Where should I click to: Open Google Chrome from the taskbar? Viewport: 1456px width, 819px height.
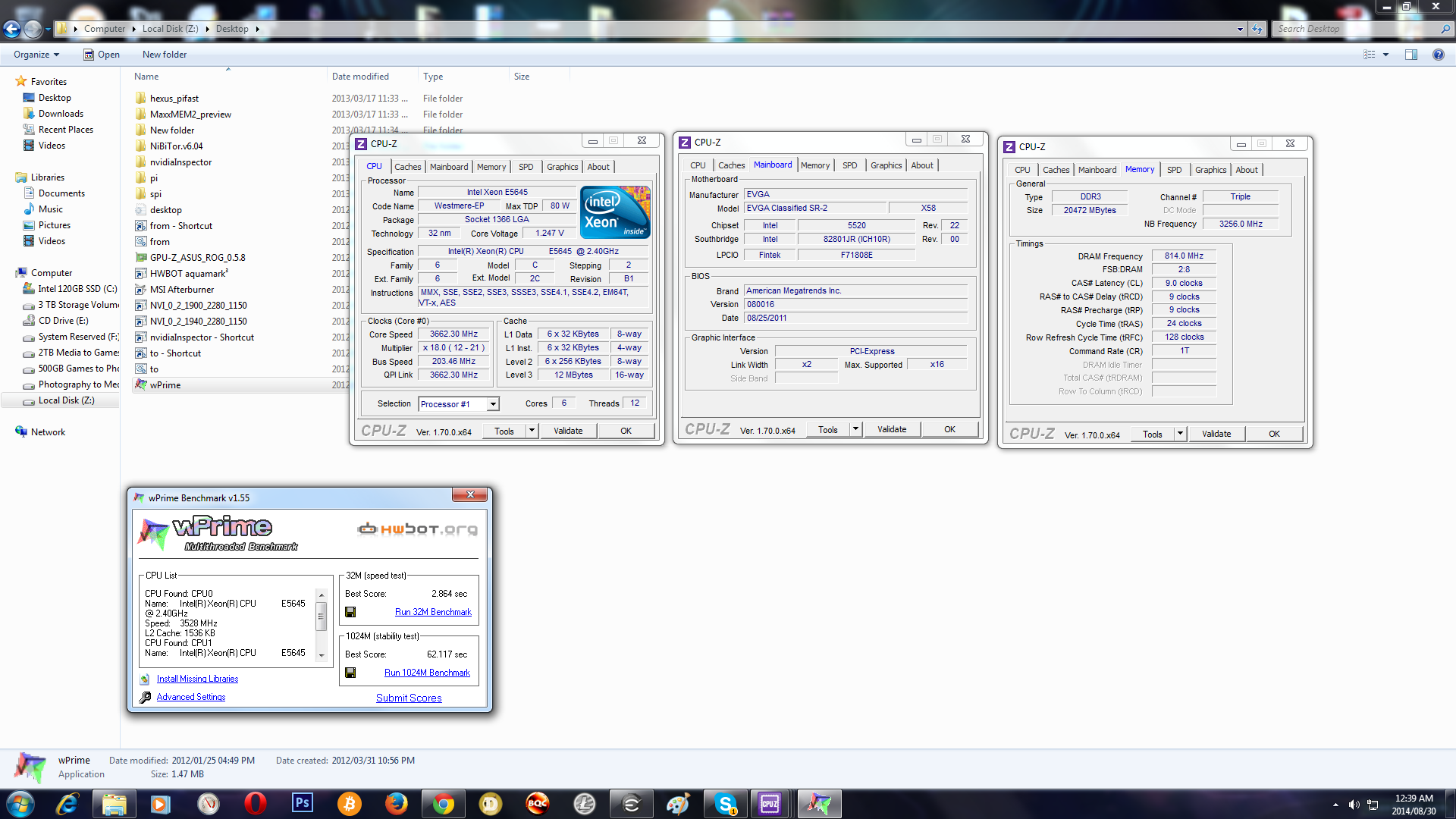444,804
